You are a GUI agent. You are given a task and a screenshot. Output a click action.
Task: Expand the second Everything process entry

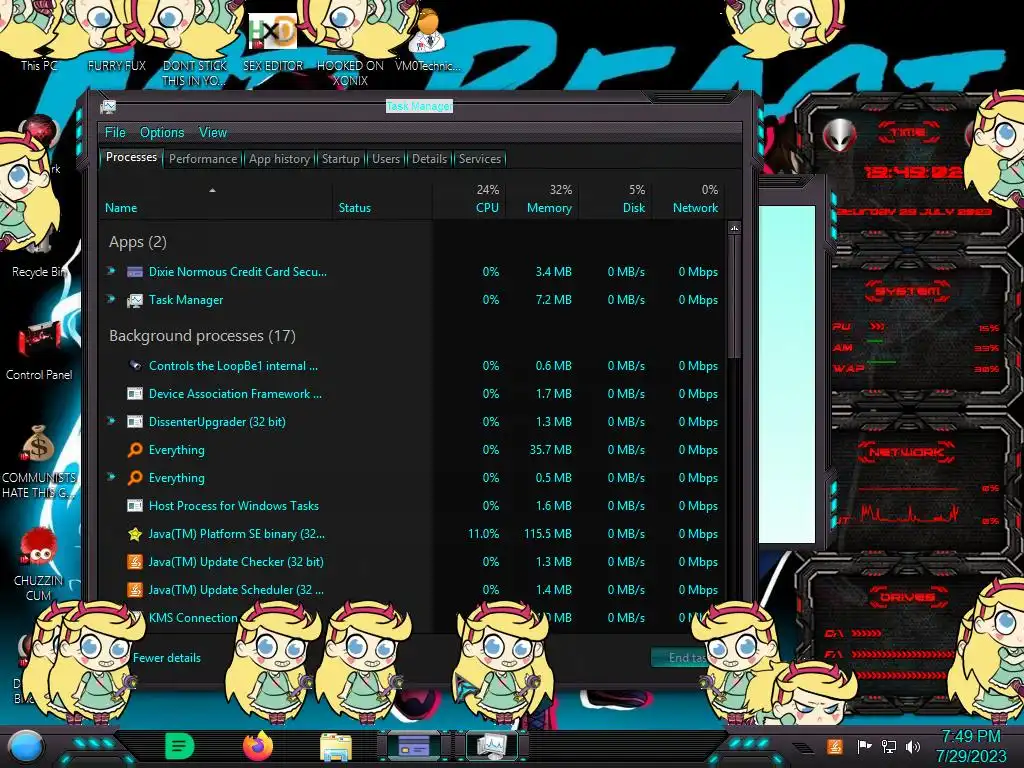pos(112,477)
